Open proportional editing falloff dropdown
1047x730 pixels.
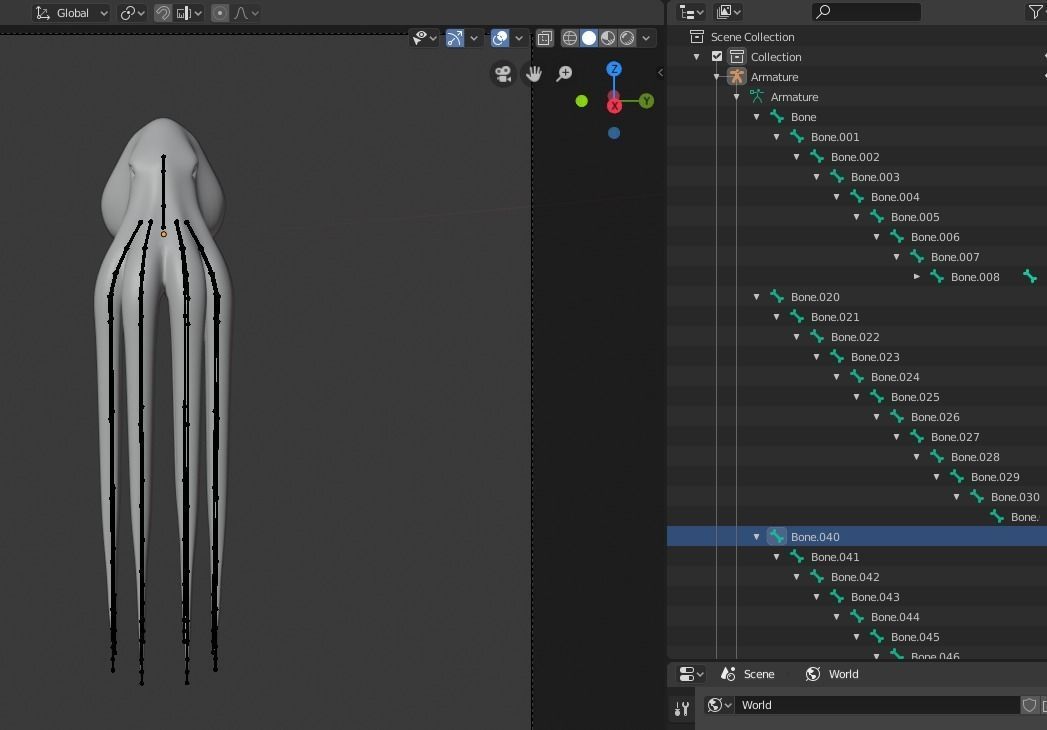pos(246,13)
